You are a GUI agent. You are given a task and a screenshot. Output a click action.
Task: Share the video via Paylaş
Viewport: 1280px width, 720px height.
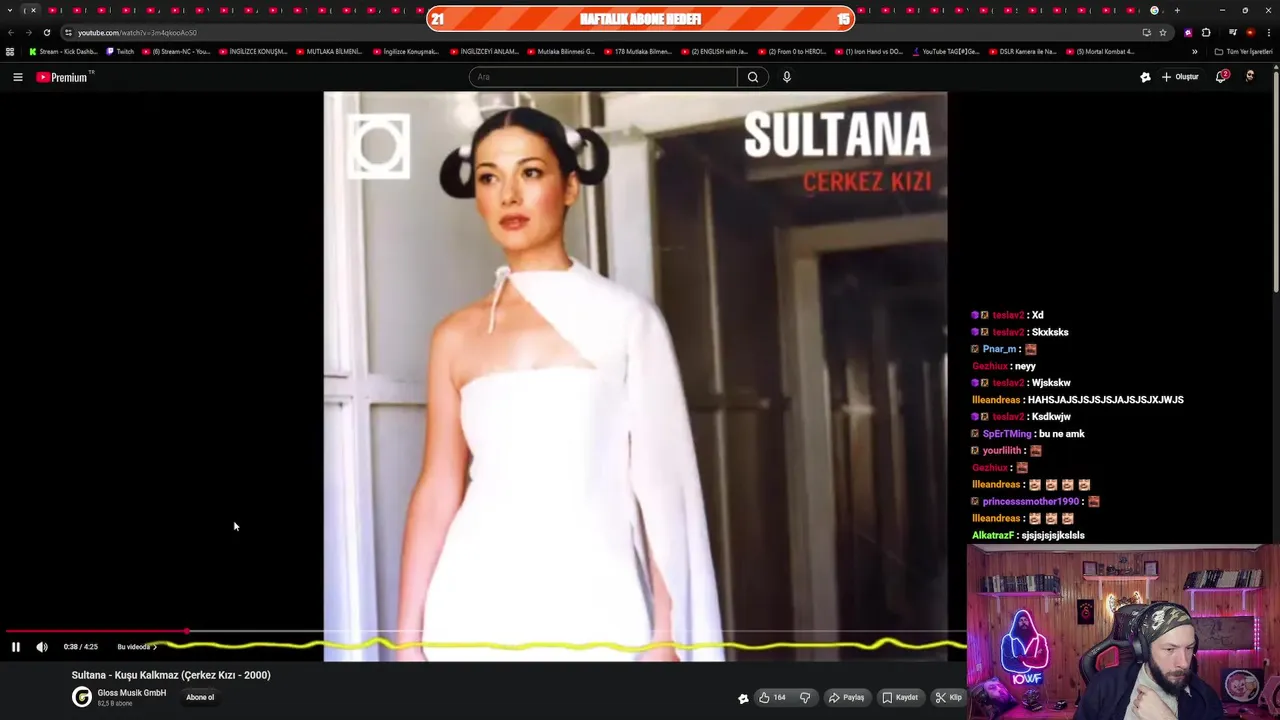[846, 698]
